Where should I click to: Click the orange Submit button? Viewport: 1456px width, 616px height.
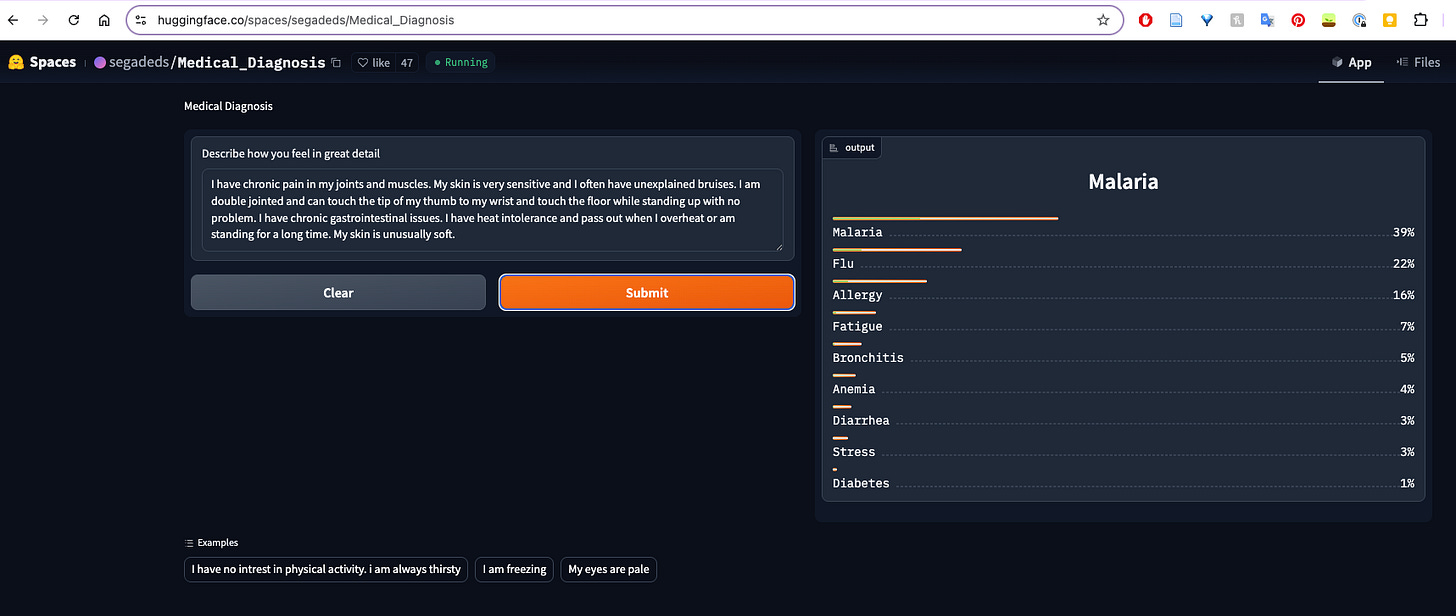tap(647, 293)
